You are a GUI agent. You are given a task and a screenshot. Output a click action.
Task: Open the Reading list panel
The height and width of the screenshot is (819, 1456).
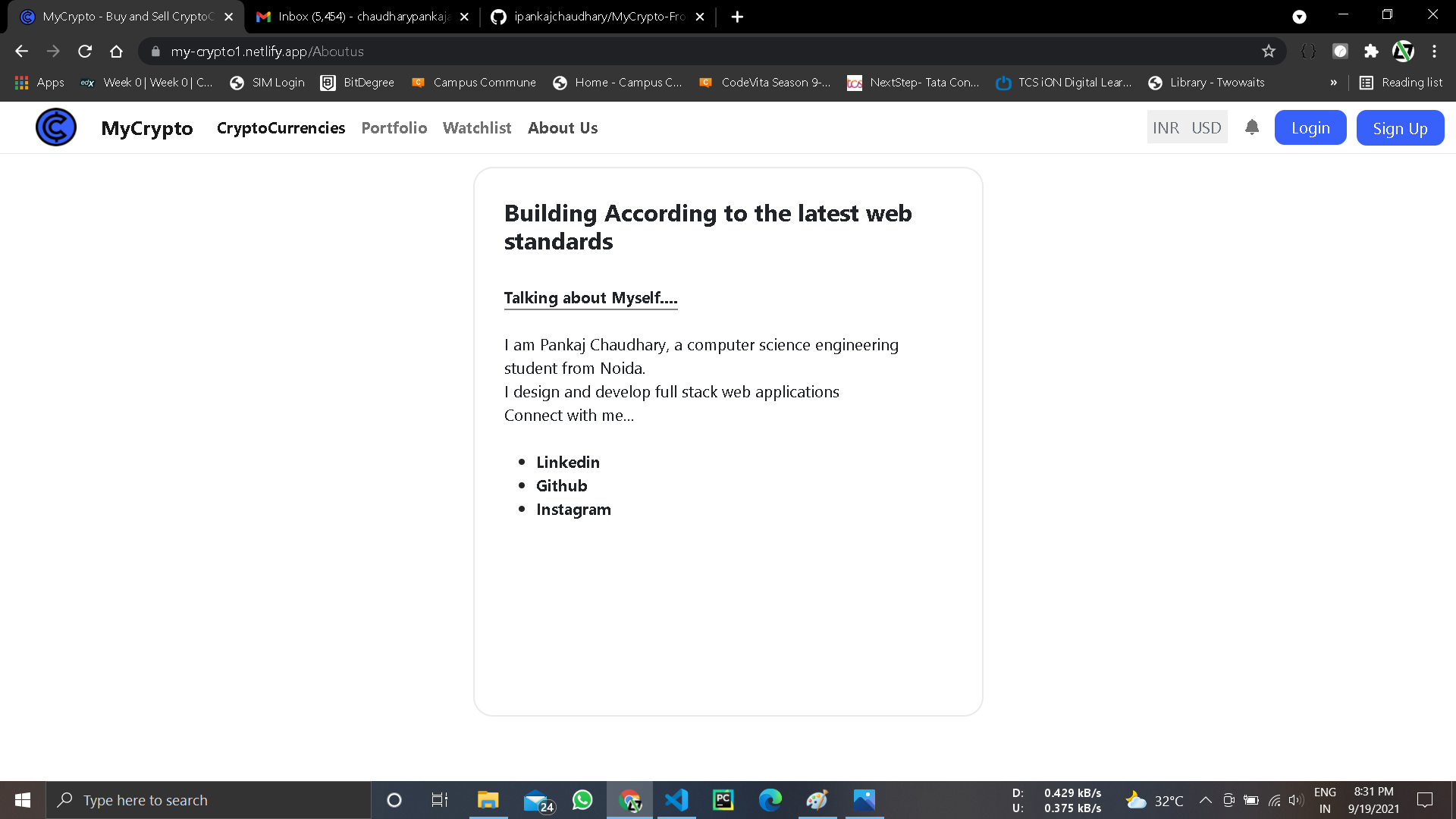pyautogui.click(x=1401, y=83)
